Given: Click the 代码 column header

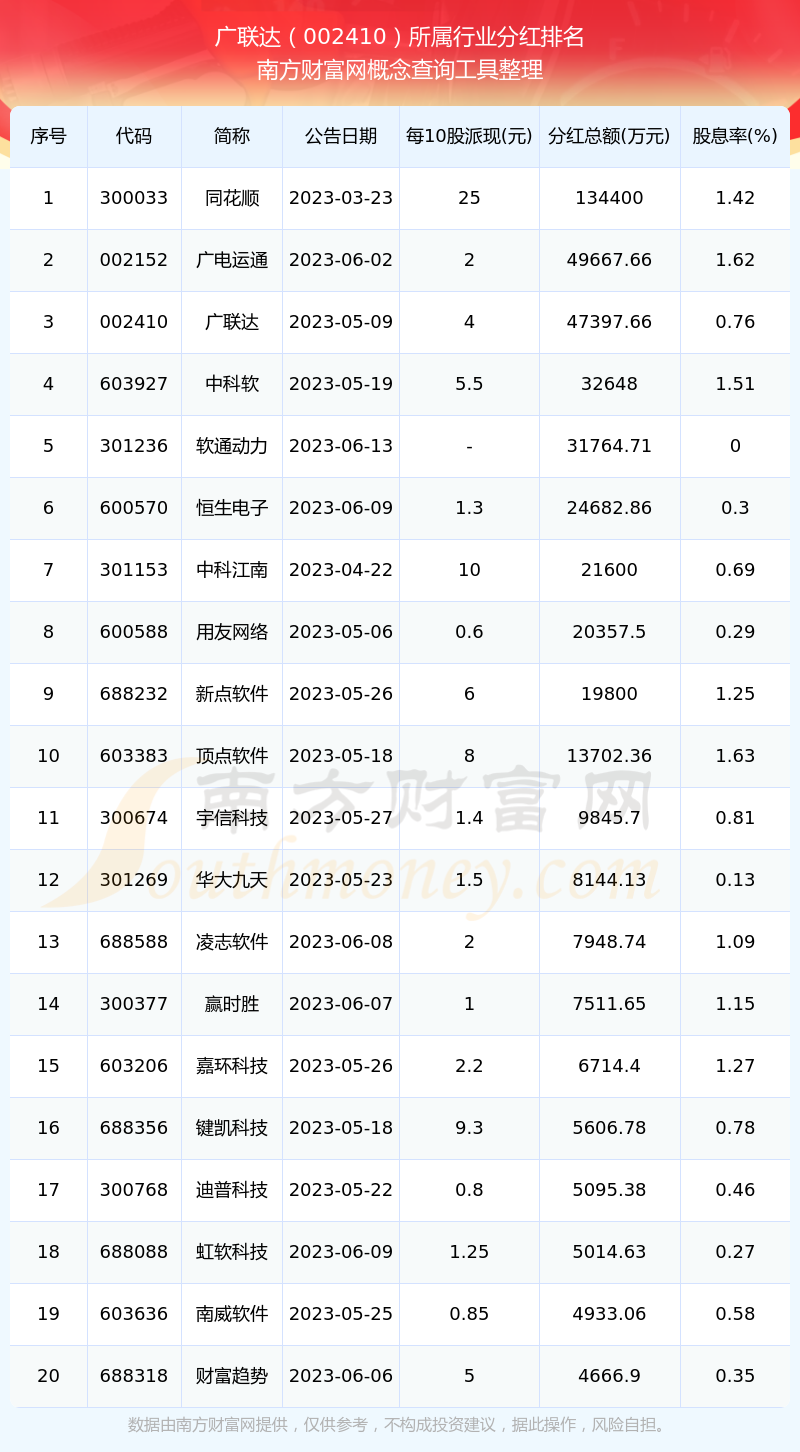Looking at the screenshot, I should point(134,136).
